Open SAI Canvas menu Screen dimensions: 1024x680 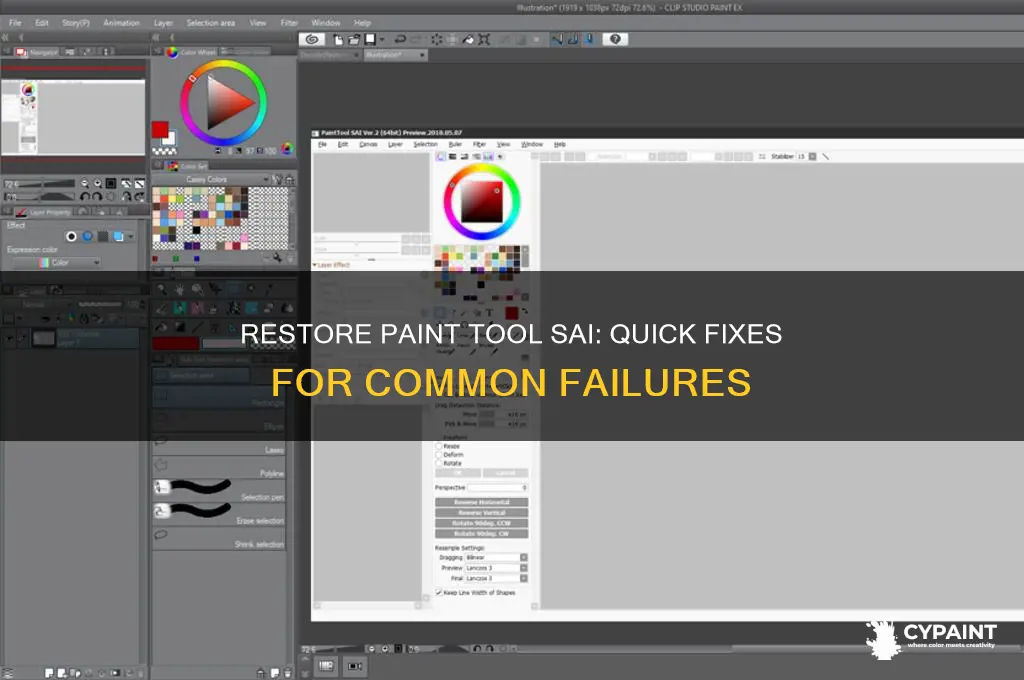(x=368, y=144)
